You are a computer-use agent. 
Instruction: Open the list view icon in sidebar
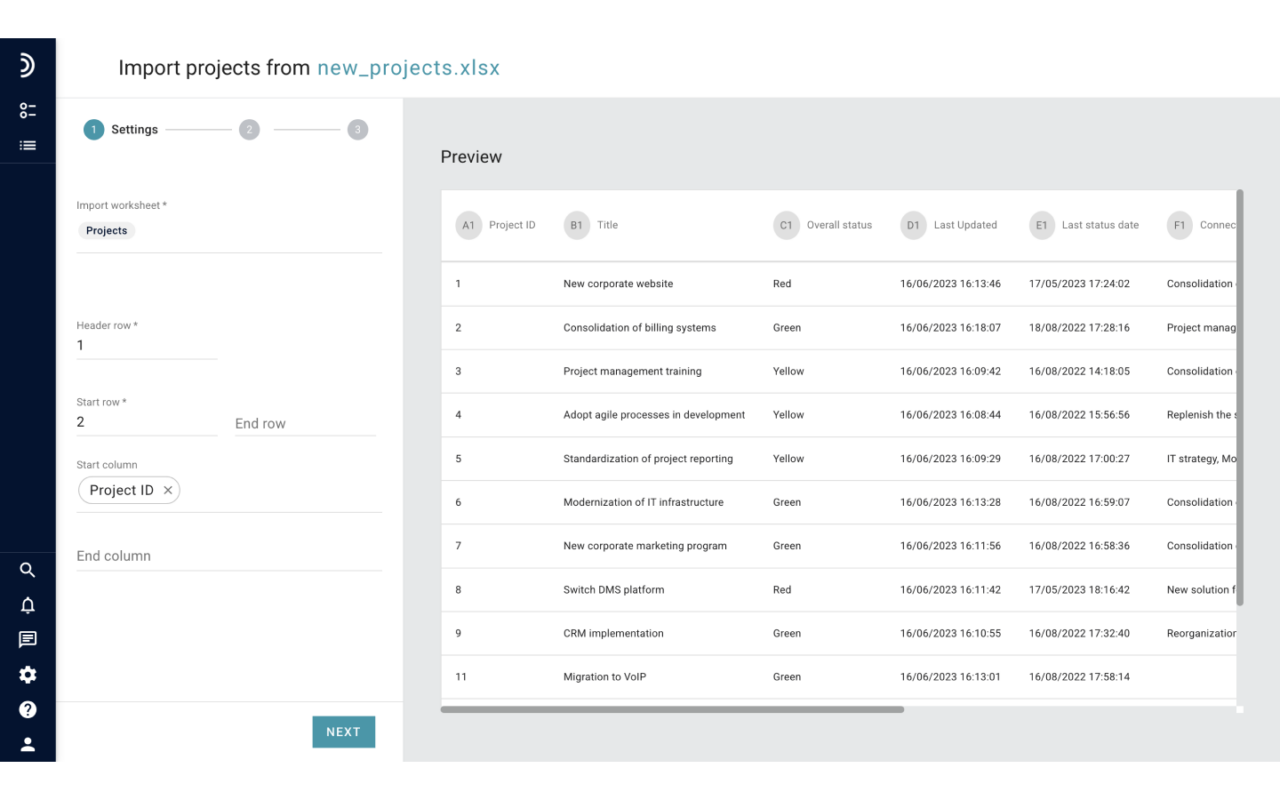pos(28,145)
